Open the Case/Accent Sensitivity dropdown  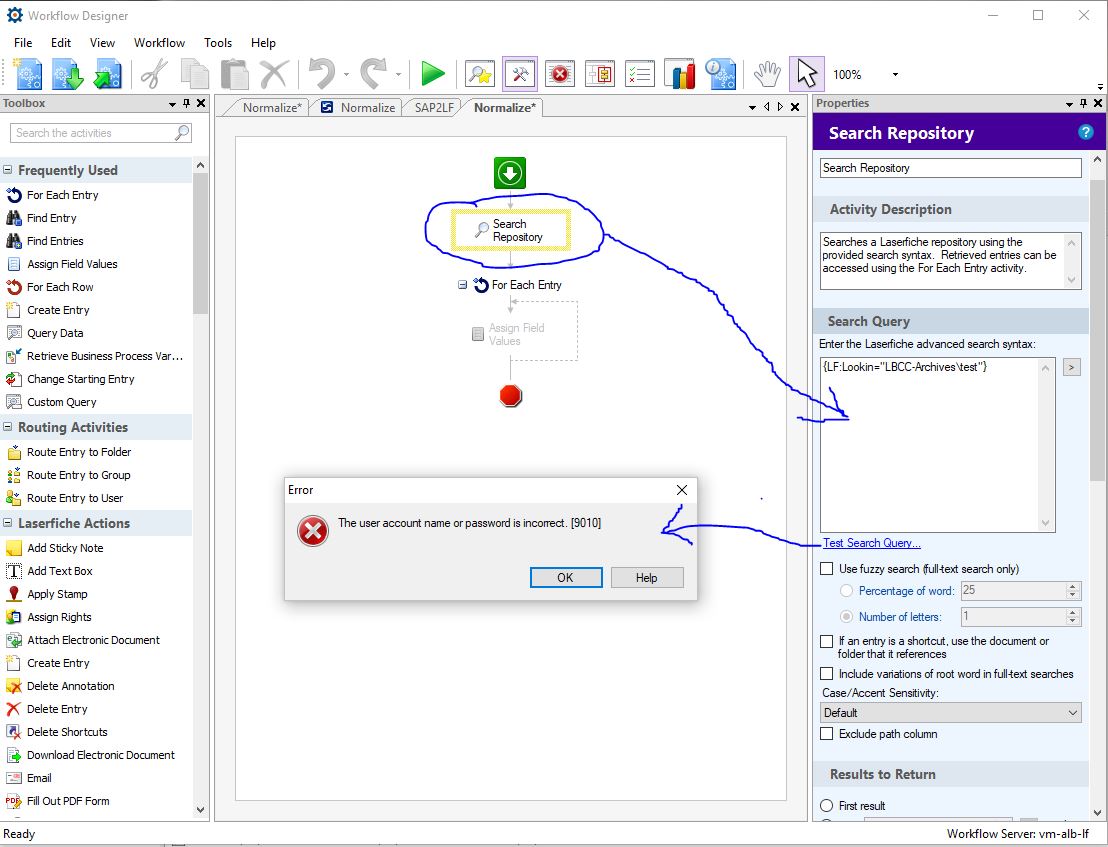coord(950,713)
